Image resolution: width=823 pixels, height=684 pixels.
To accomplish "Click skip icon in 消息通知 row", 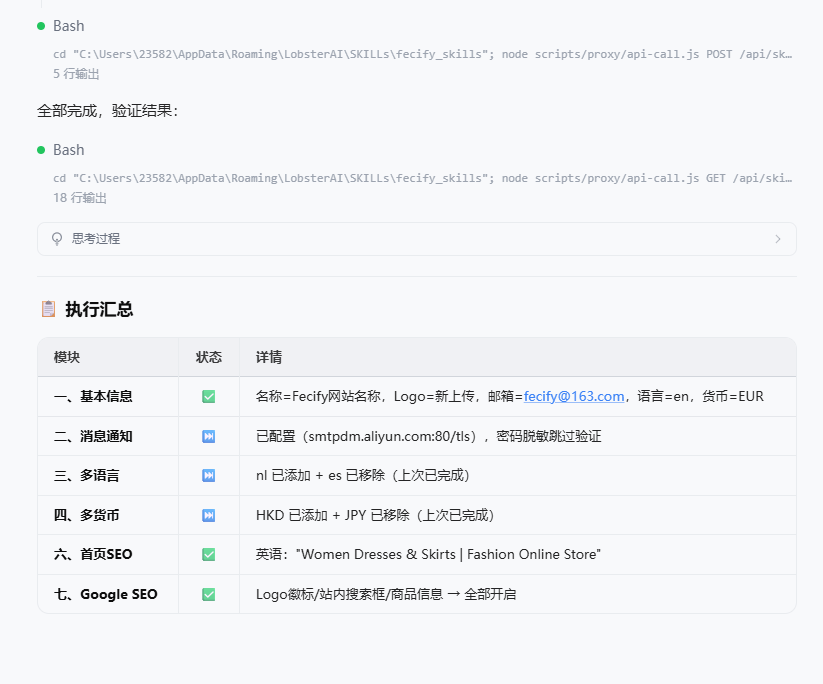I will [208, 436].
